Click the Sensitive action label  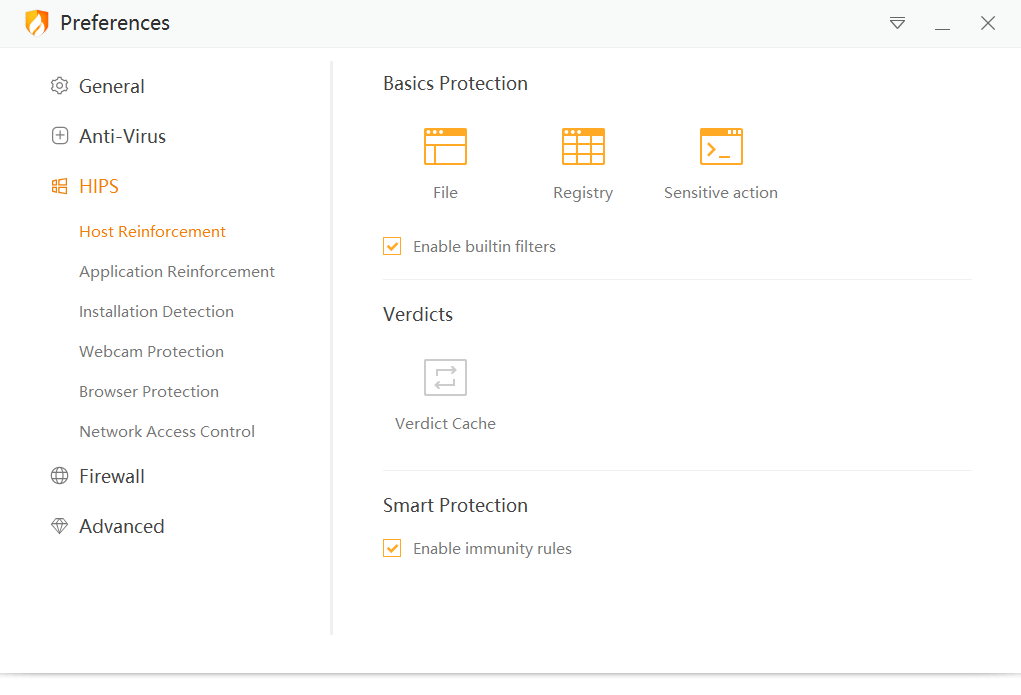(x=721, y=193)
